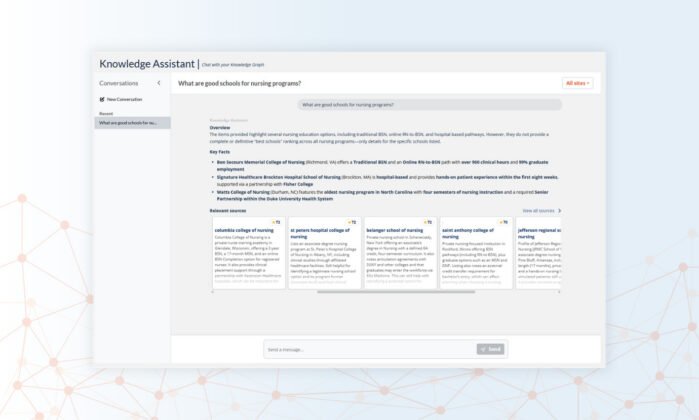The width and height of the screenshot is (699, 420).
Task: Click the Recent label in sidebar
Action: pyautogui.click(x=106, y=114)
